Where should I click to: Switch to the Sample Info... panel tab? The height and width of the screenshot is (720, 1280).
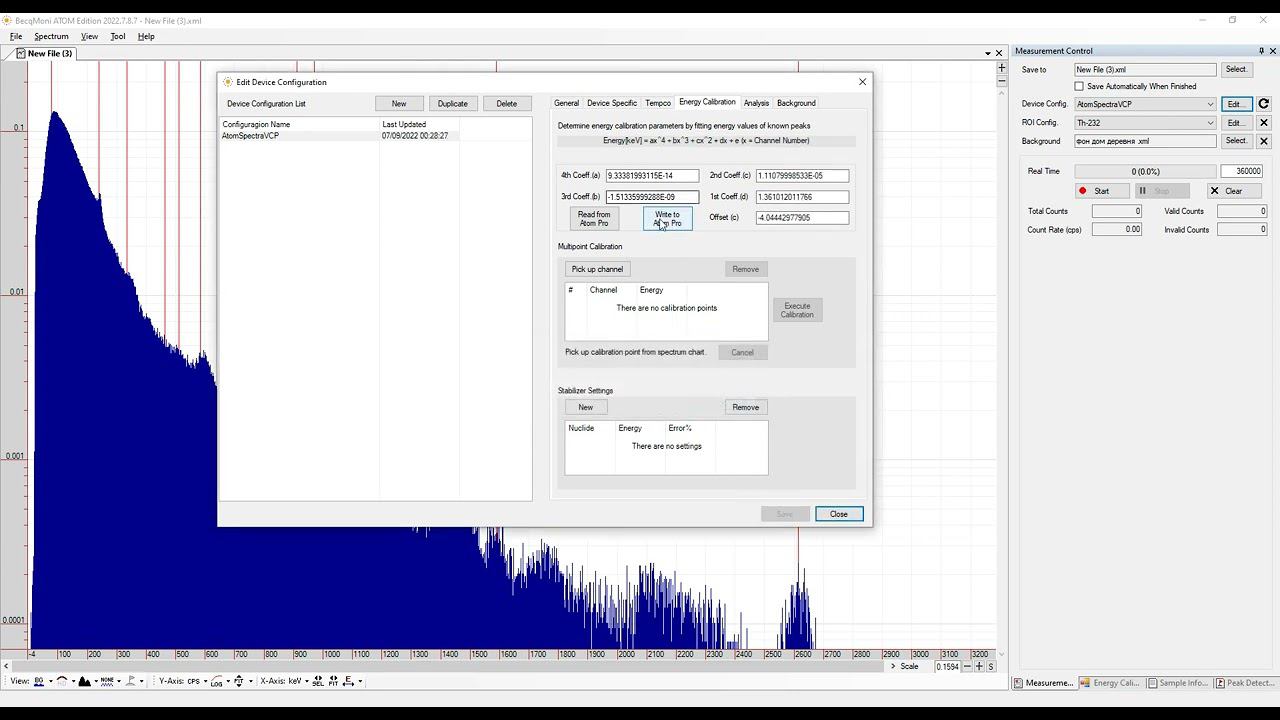click(x=1178, y=683)
